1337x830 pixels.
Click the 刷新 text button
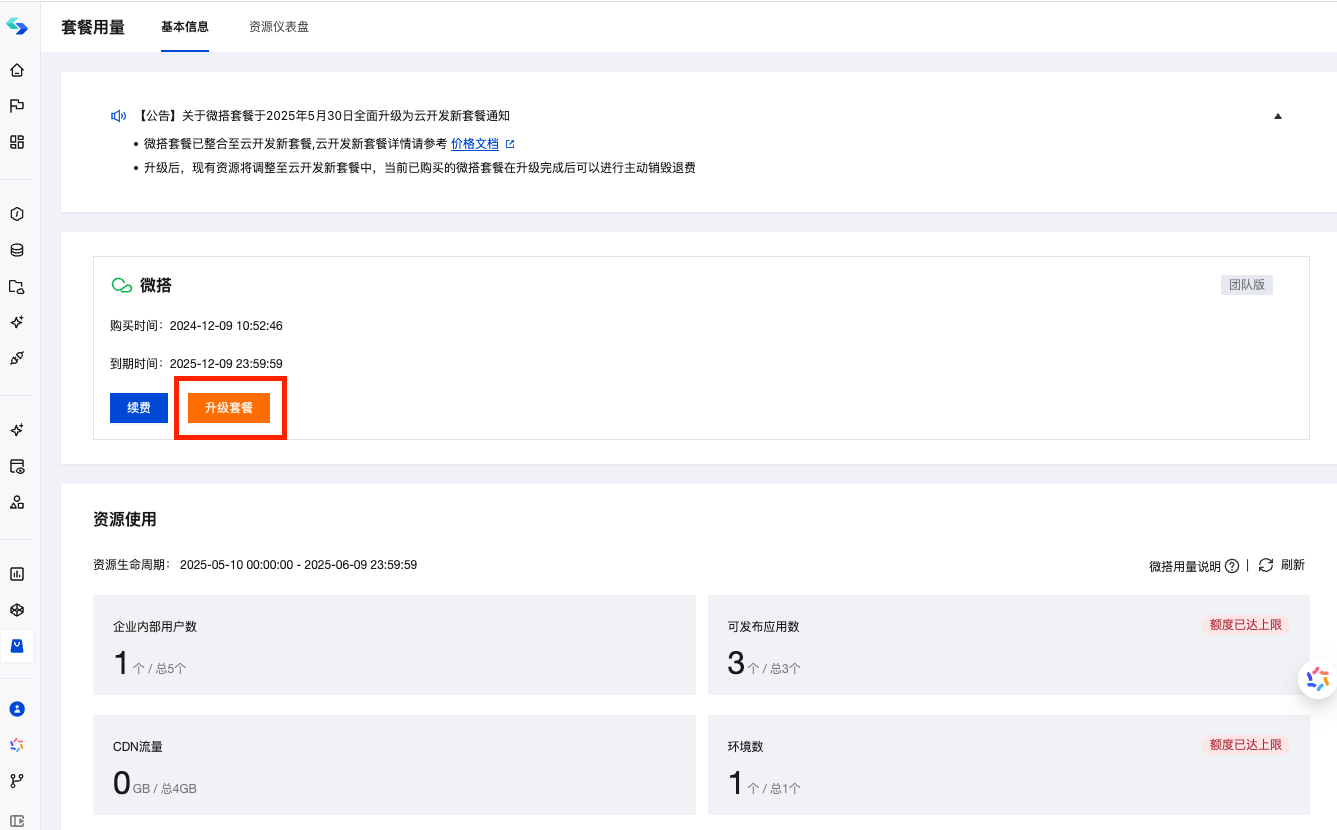coord(1292,565)
